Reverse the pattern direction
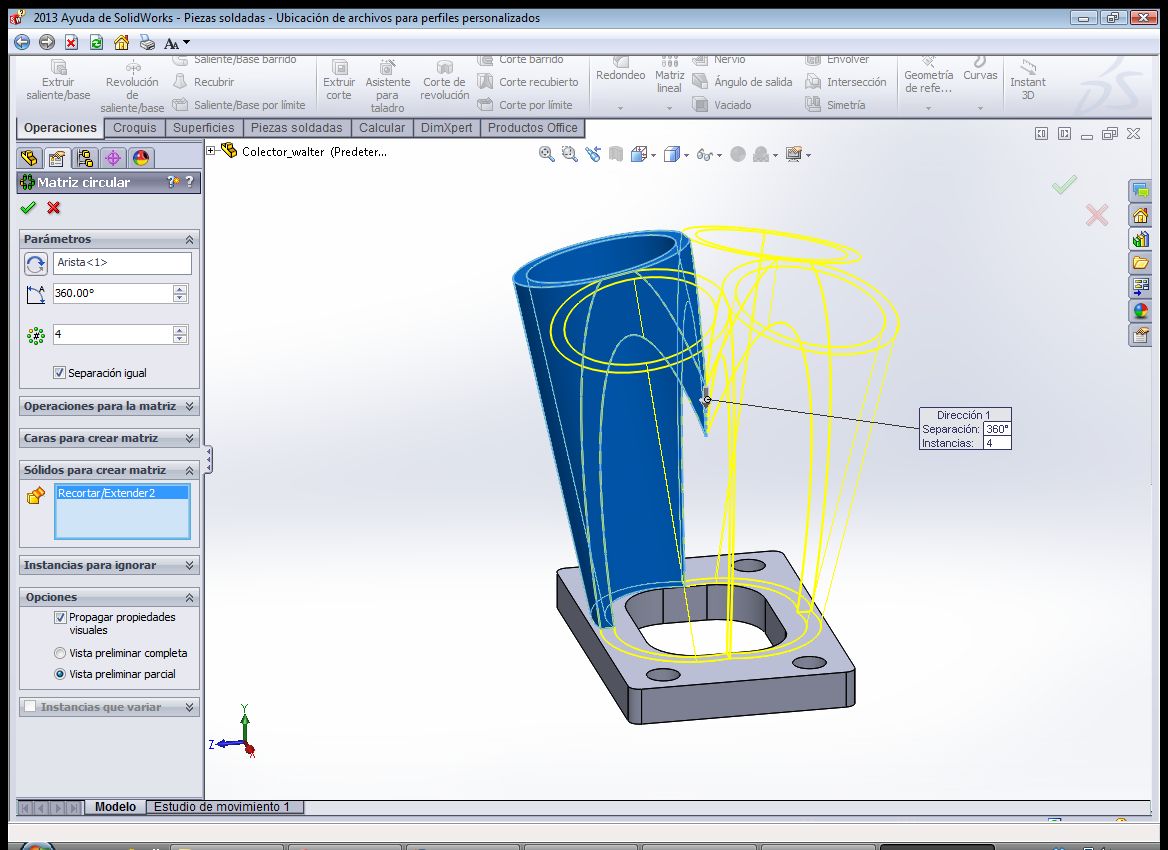Viewport: 1168px width, 850px height. tap(36, 264)
